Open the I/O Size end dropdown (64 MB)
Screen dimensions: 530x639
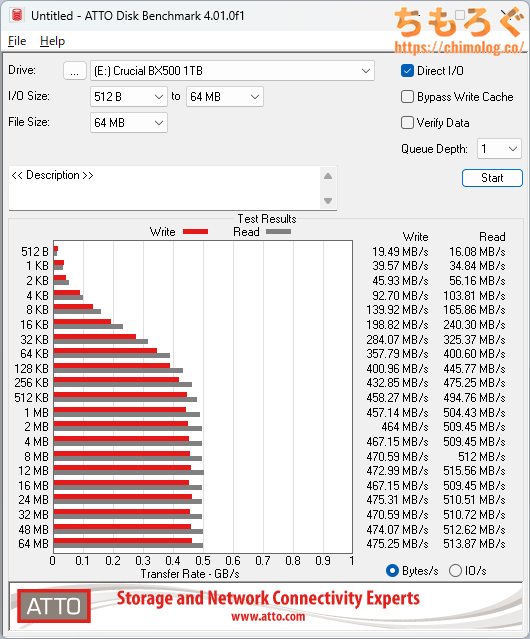point(225,97)
